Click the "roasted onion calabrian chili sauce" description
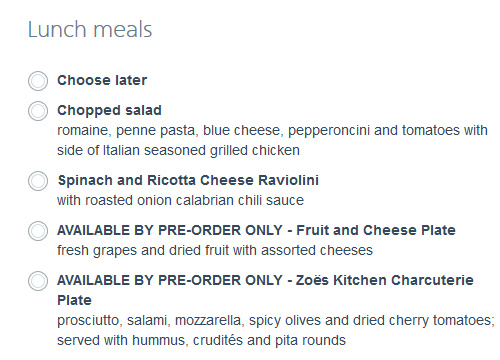 tap(194, 200)
